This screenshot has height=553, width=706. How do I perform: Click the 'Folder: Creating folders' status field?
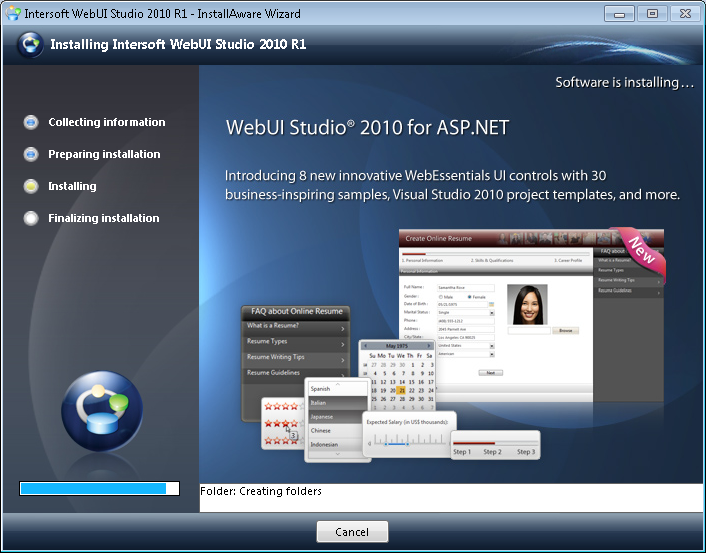click(450, 492)
